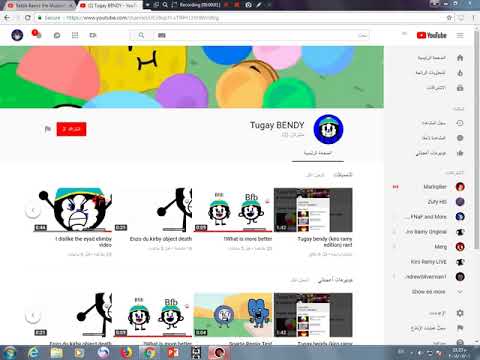Open File Explorer folder in taskbar
Image resolution: width=480 pixels, height=360 pixels.
pyautogui.click(x=57, y=352)
